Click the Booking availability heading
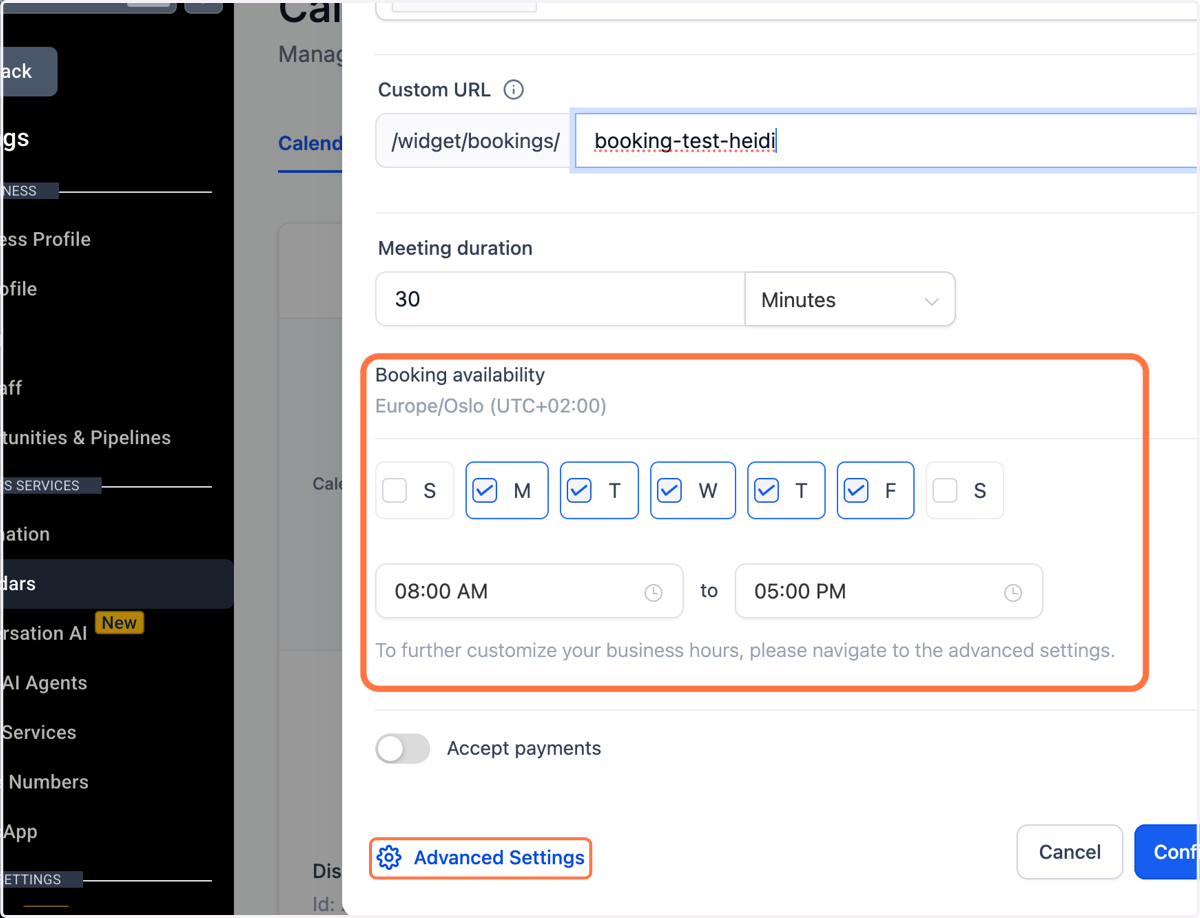This screenshot has height=918, width=1200. point(460,375)
